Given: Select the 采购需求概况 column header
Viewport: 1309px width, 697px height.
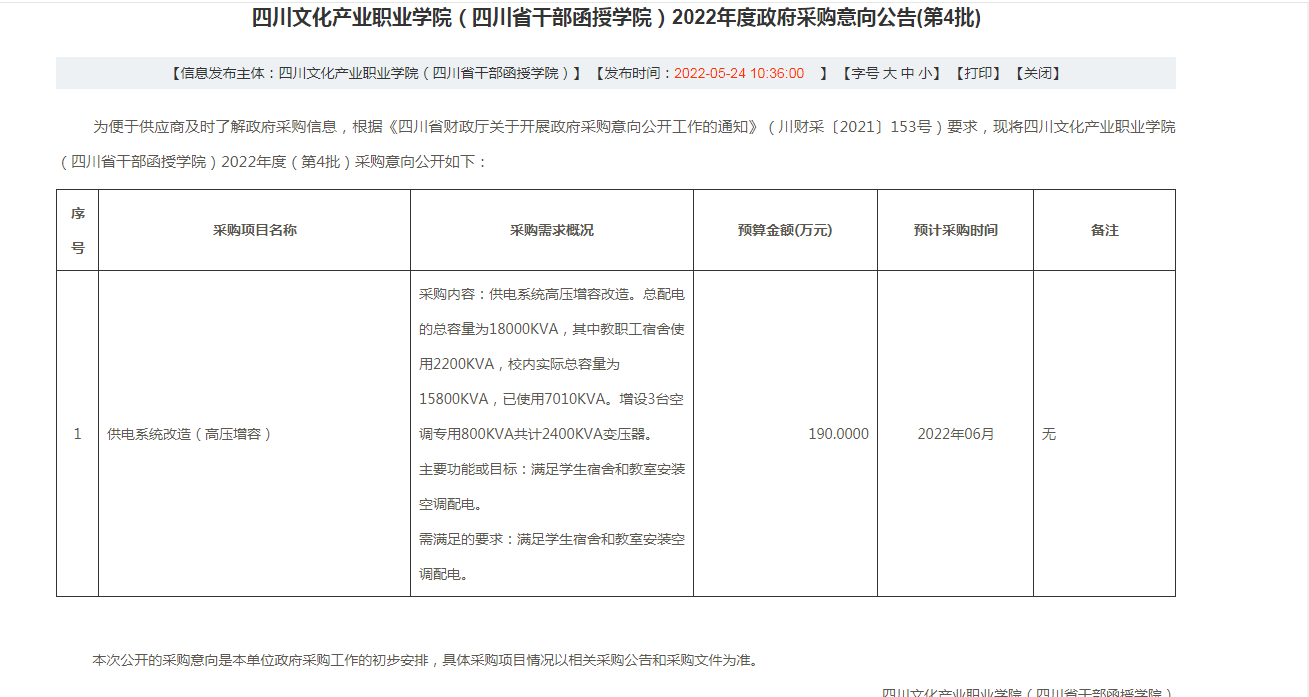Looking at the screenshot, I should [552, 230].
